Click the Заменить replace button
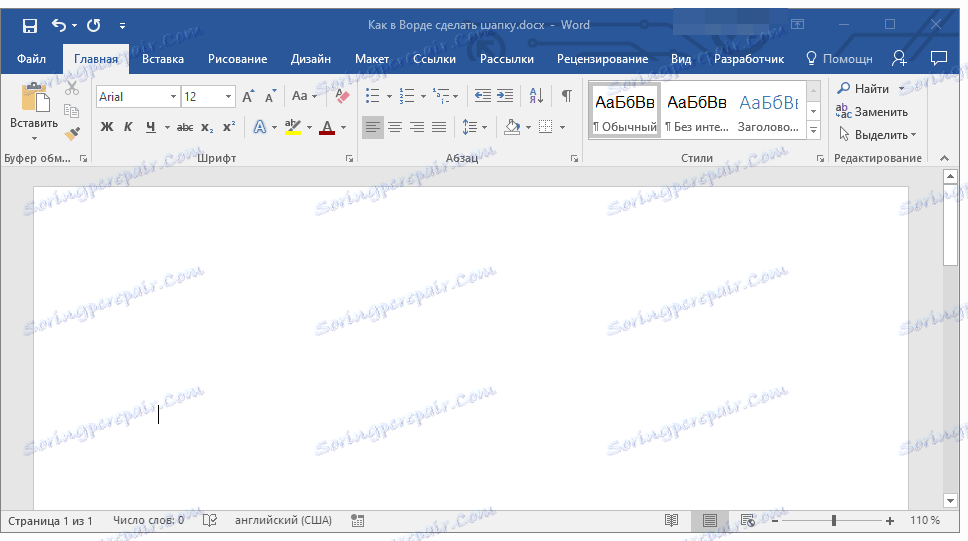This screenshot has width=968, height=541. click(872, 112)
